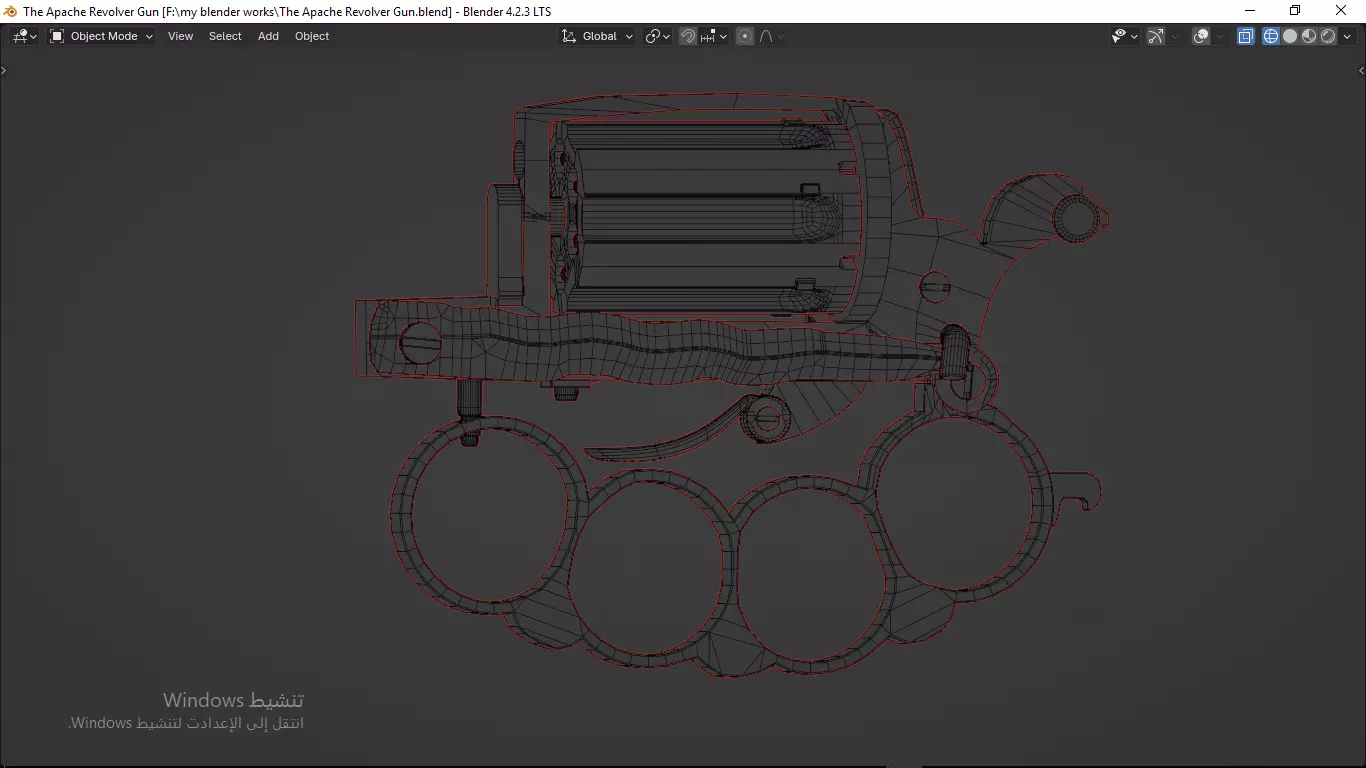Click the Blender logo in the title bar

10,11
